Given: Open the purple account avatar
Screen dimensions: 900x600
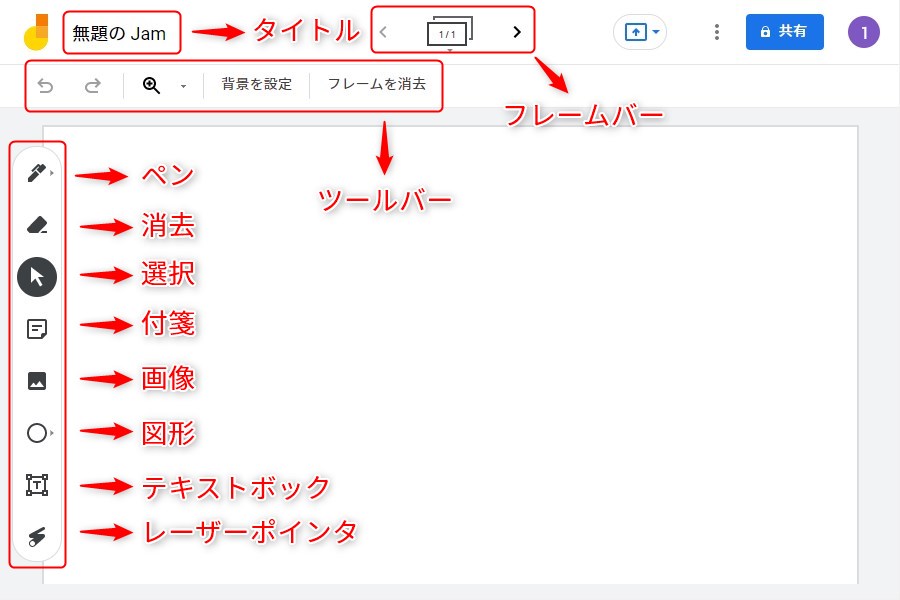Looking at the screenshot, I should pyautogui.click(x=864, y=32).
